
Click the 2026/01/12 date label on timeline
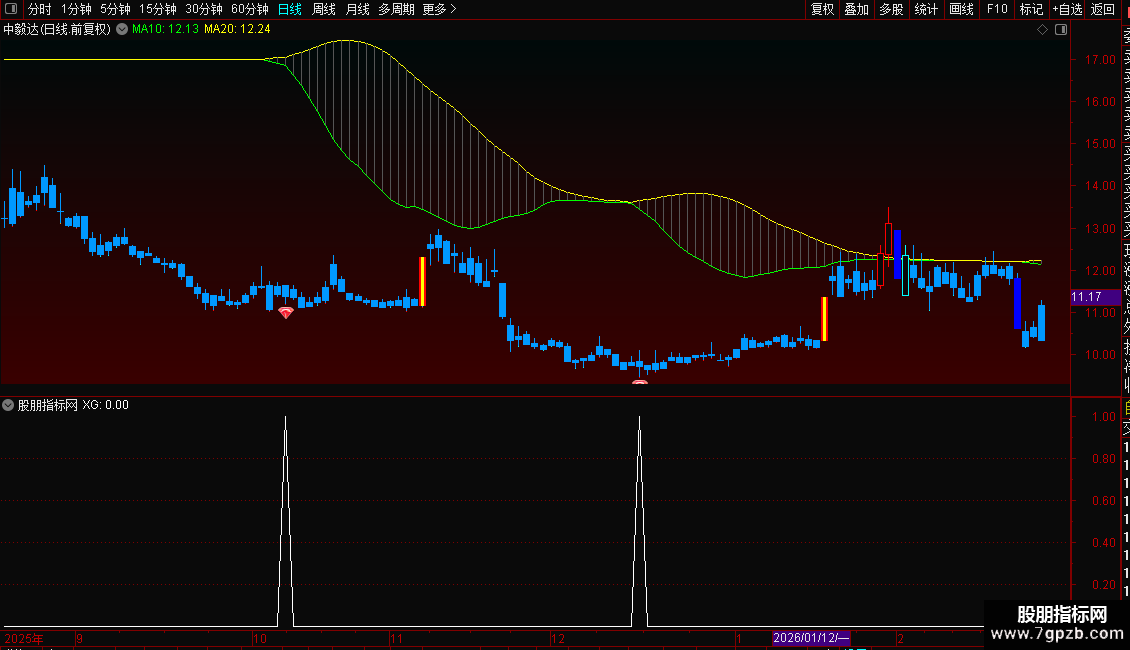pyautogui.click(x=811, y=638)
